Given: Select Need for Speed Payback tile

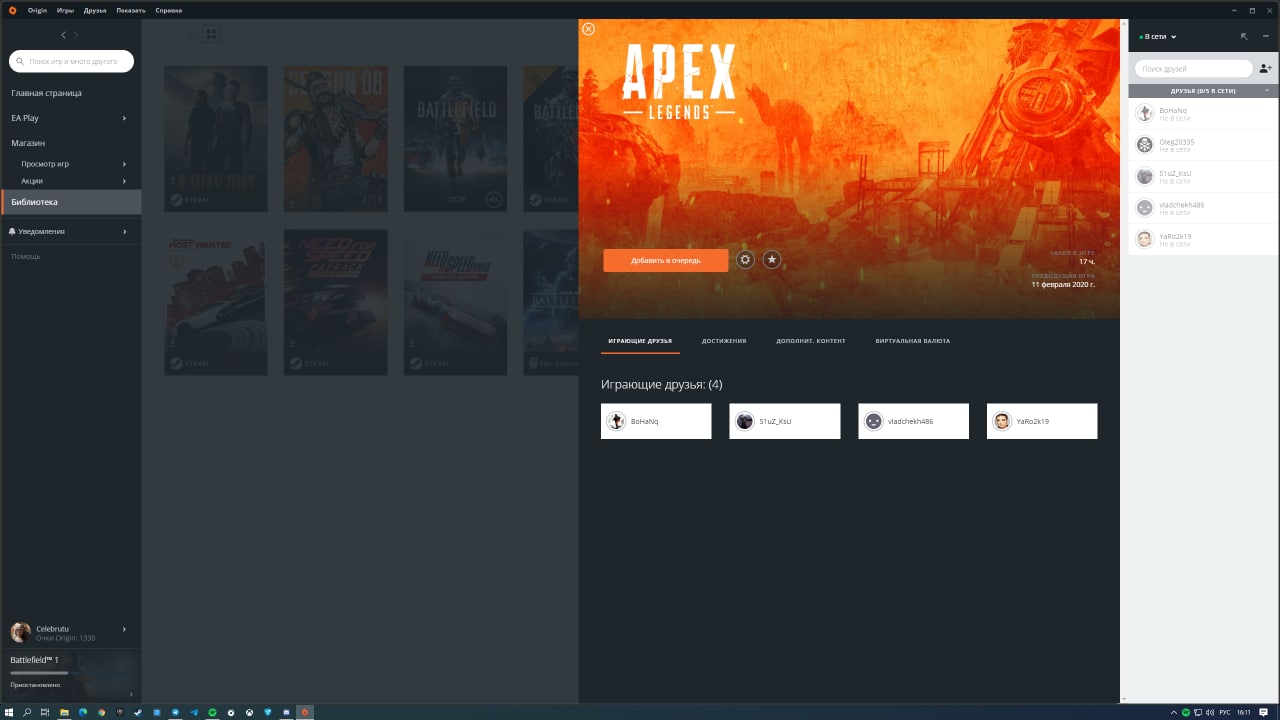Looking at the screenshot, I should coord(336,303).
